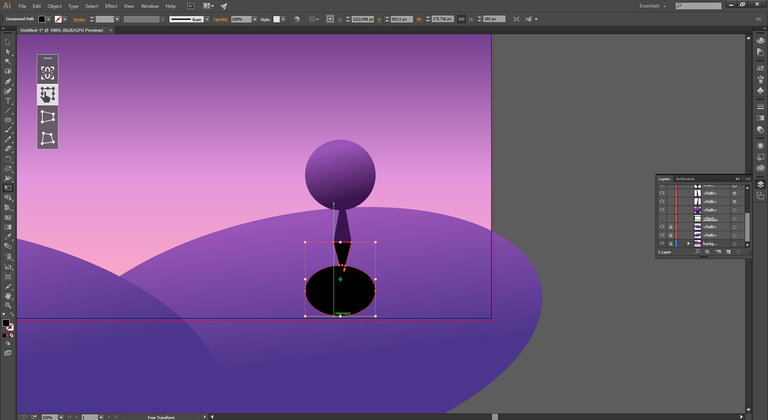768x420 pixels.
Task: Open the File menu
Action: (22, 6)
